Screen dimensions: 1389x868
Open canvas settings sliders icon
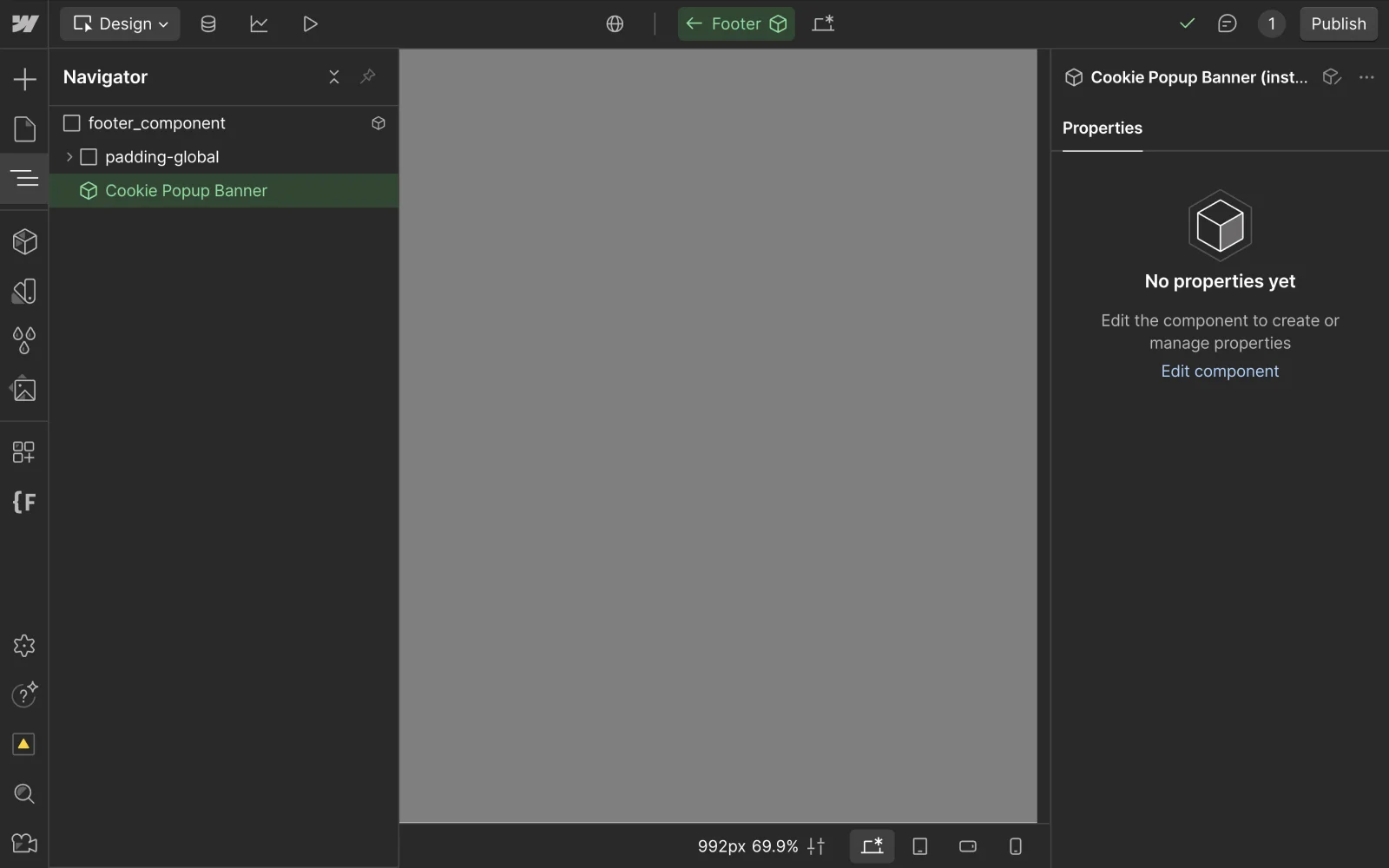coord(816,846)
